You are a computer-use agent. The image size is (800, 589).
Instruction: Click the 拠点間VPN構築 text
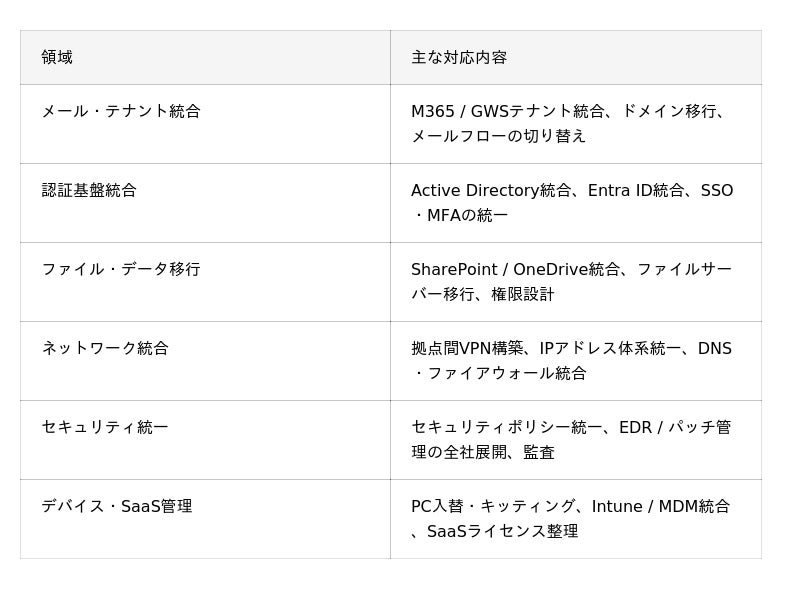467,348
